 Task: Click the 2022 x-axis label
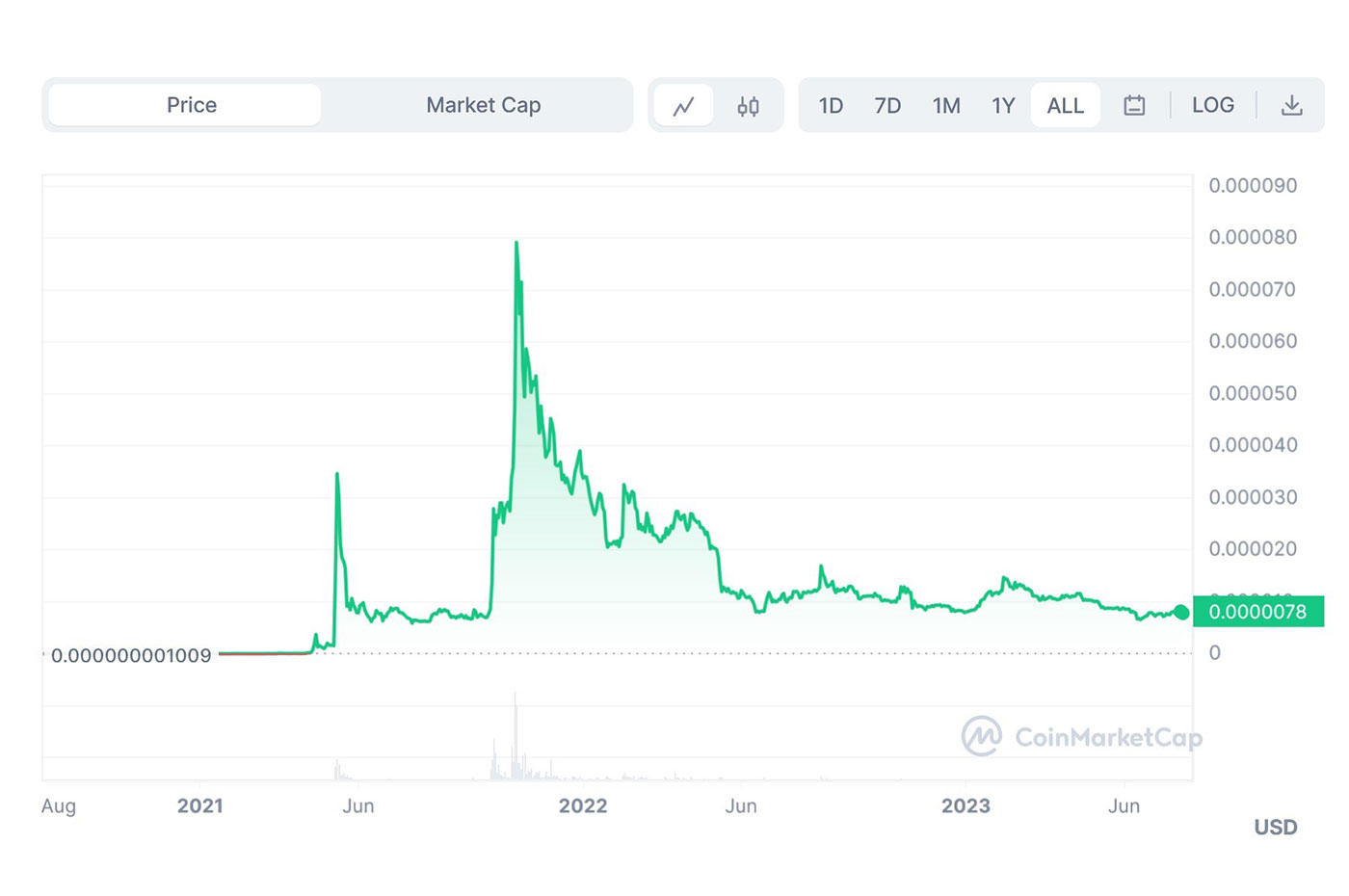click(x=583, y=806)
